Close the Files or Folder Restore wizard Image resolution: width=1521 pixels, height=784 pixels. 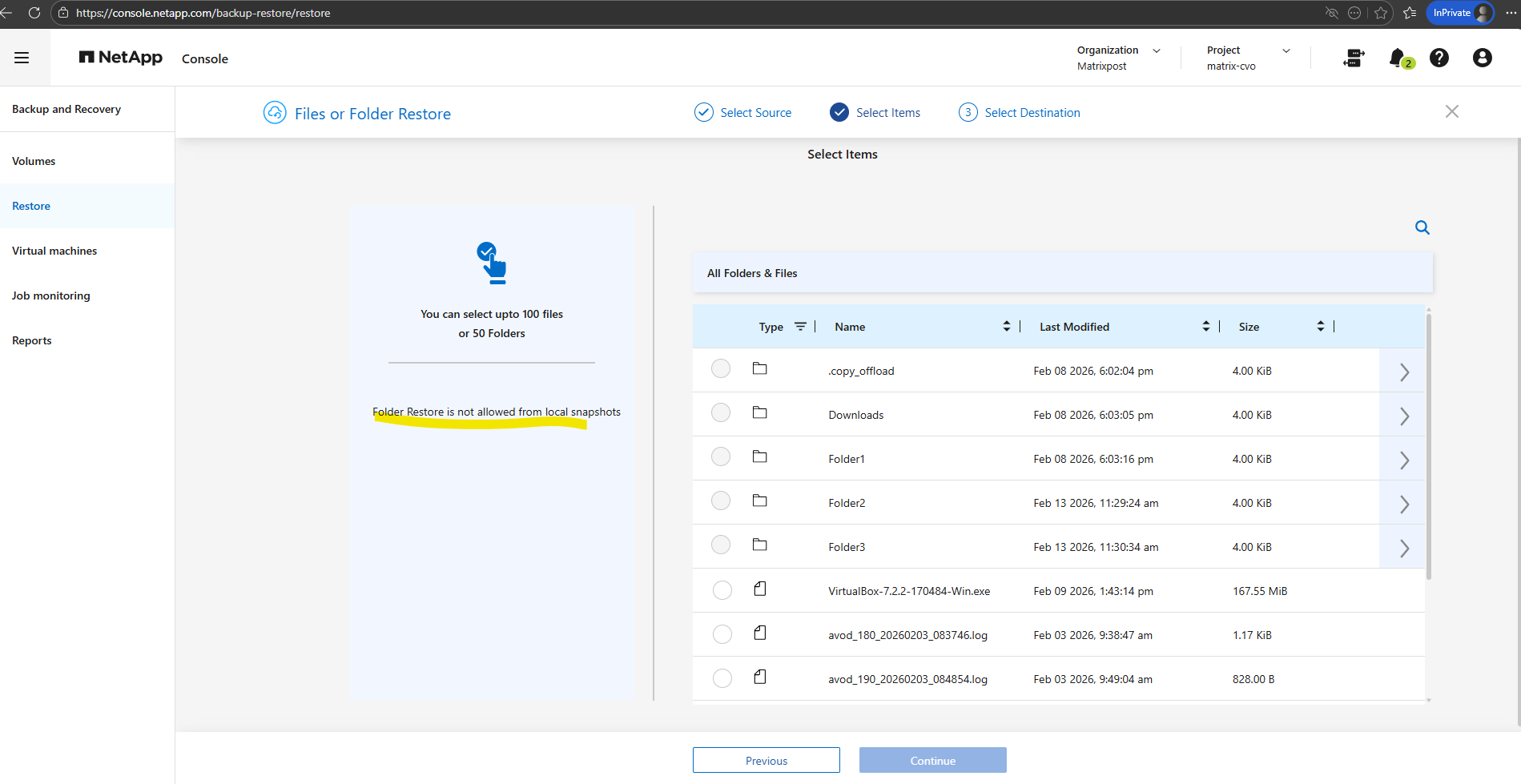tap(1451, 111)
